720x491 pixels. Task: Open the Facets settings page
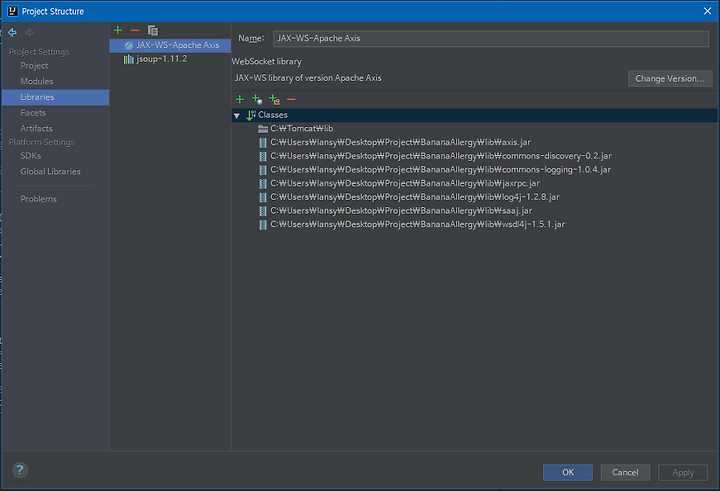pyautogui.click(x=33, y=113)
